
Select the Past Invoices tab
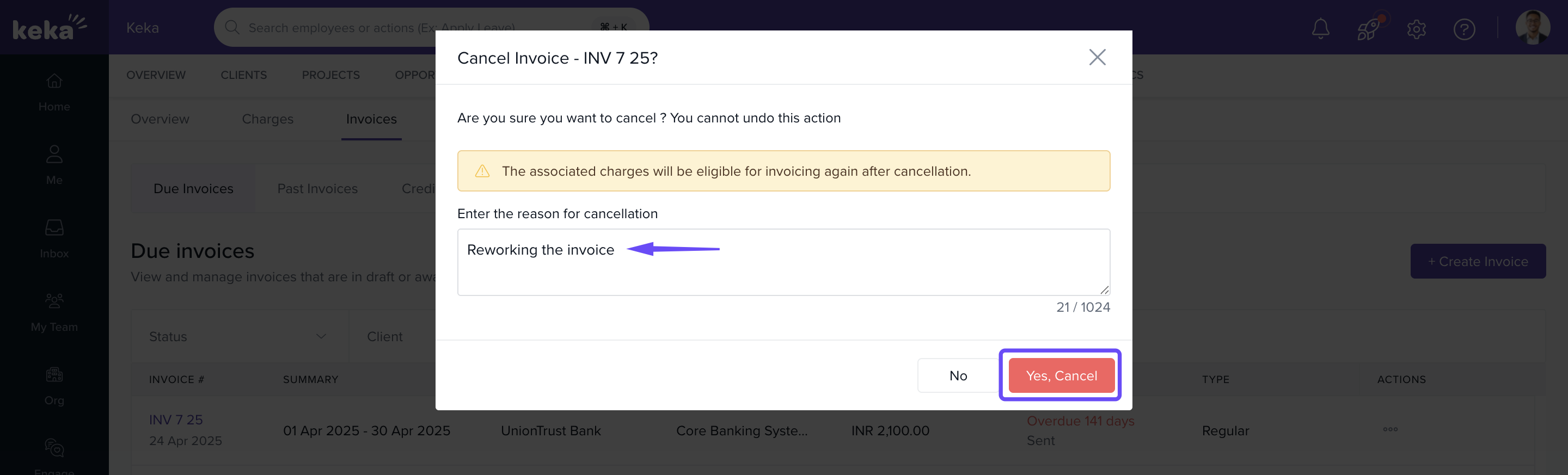(x=317, y=189)
